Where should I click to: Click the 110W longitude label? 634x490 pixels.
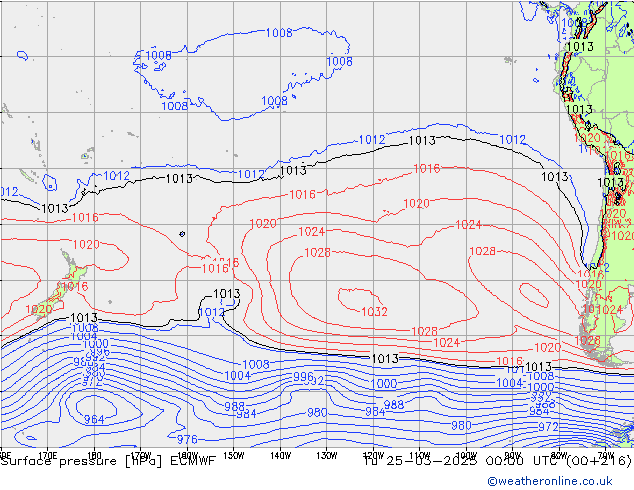point(420,455)
